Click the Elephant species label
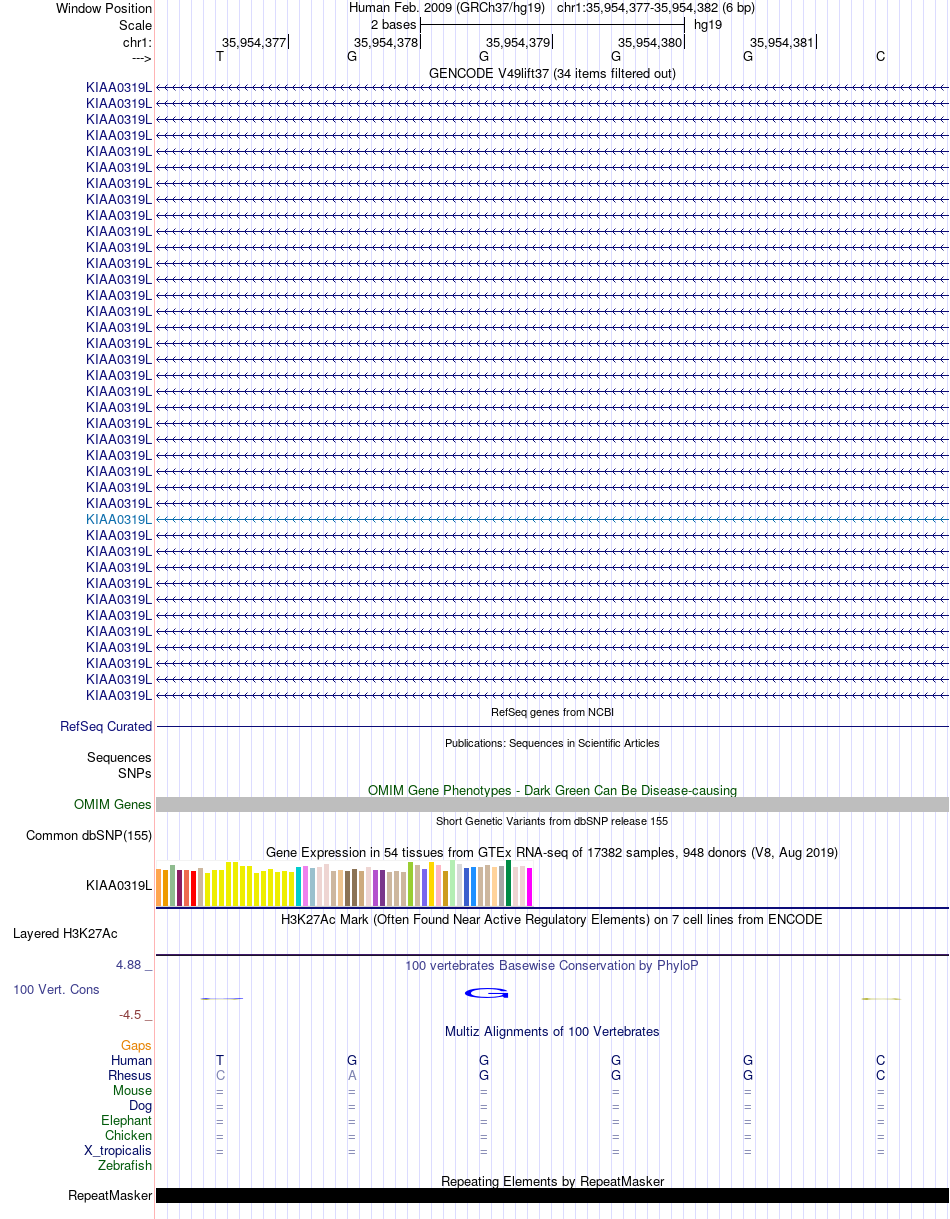 127,1121
